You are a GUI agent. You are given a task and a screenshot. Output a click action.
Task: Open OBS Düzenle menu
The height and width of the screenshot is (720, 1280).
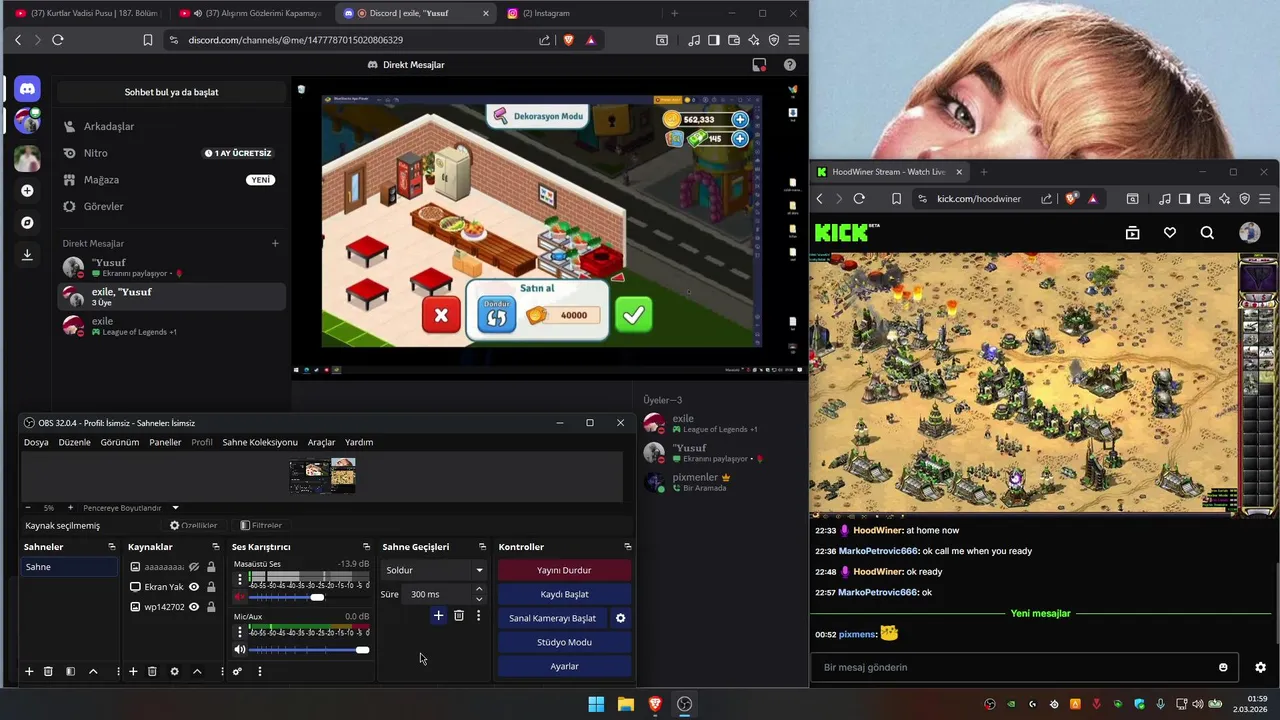[x=74, y=442]
